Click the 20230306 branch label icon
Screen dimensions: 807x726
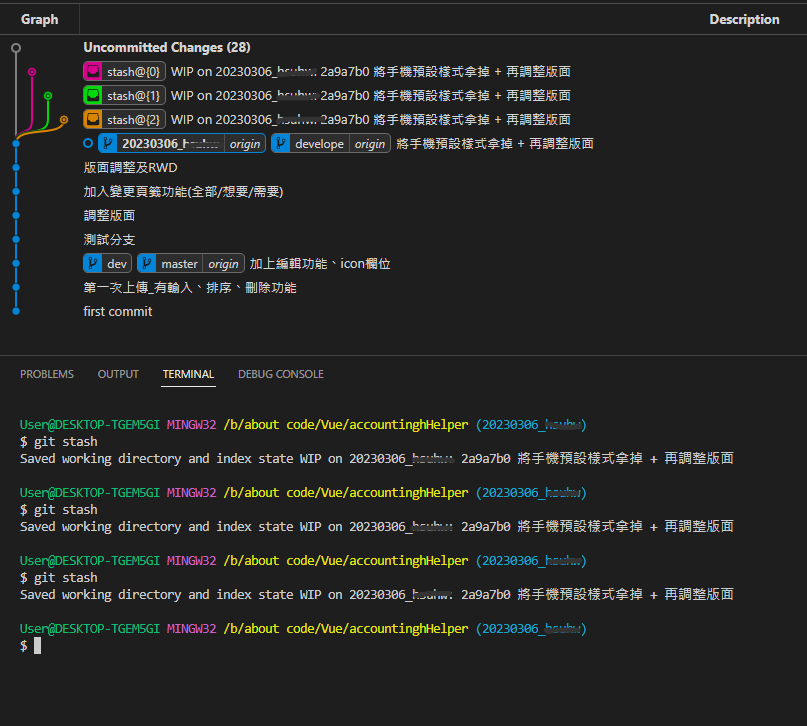[108, 144]
